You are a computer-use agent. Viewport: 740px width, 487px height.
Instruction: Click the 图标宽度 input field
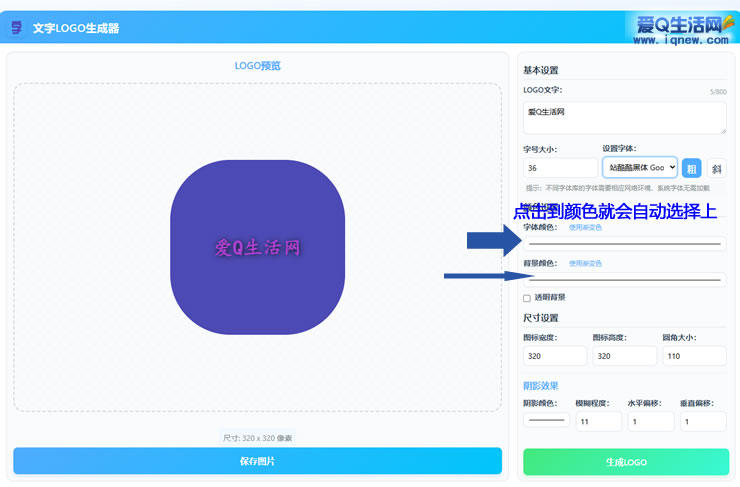click(x=554, y=356)
